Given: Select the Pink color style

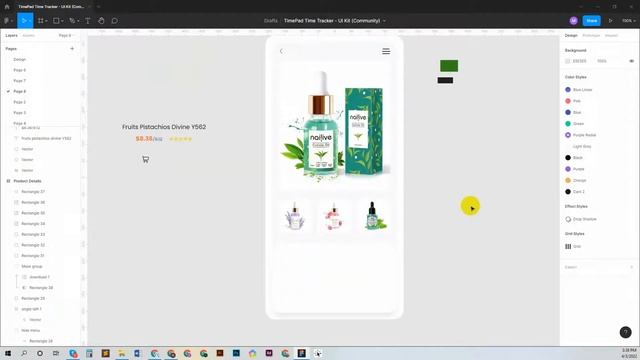Looking at the screenshot, I should click(x=573, y=101).
